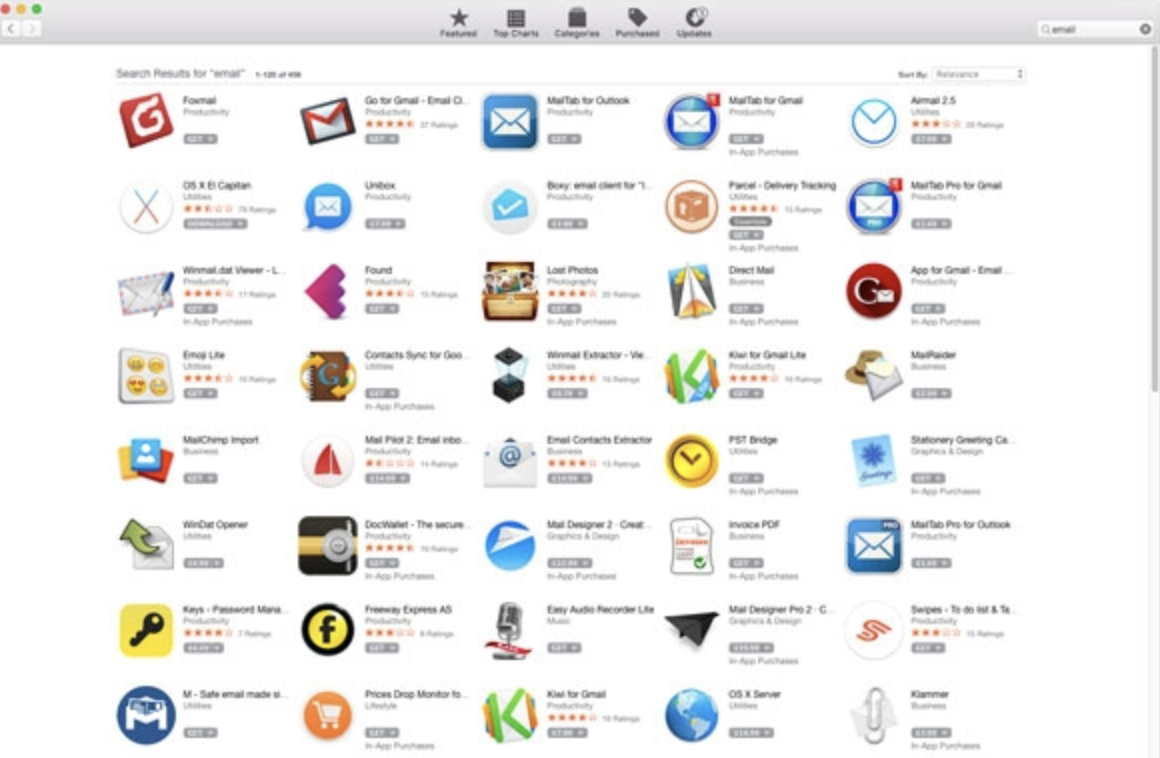
Task: Click the email search input field
Action: coord(1090,29)
